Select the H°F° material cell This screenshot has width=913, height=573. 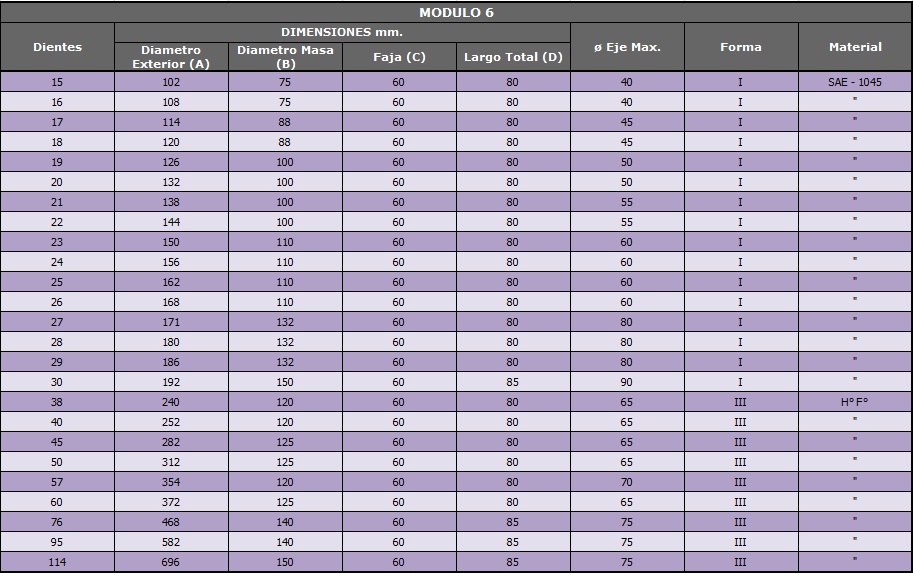tap(855, 402)
